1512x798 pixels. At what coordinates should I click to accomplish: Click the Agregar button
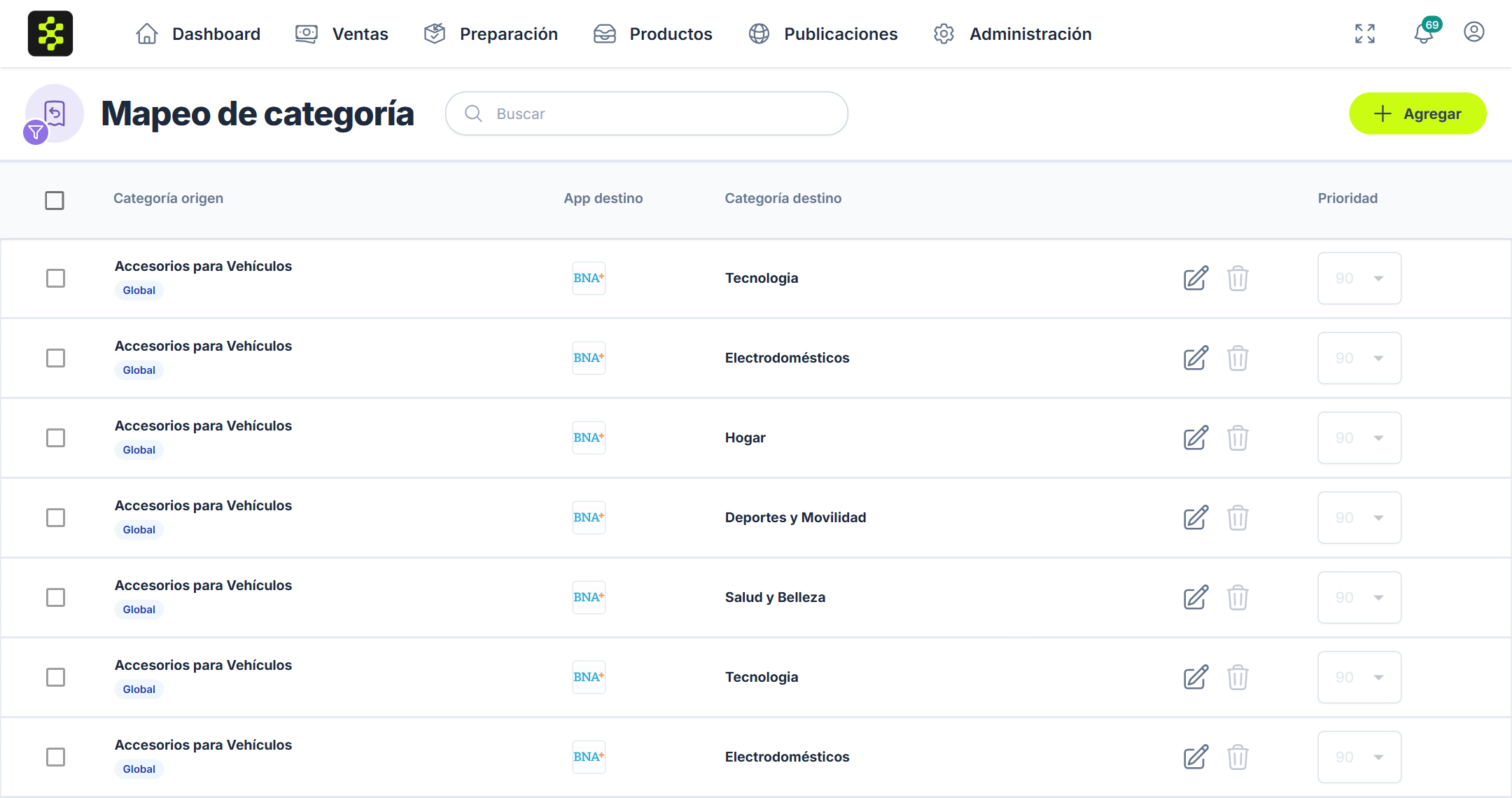[x=1417, y=113]
